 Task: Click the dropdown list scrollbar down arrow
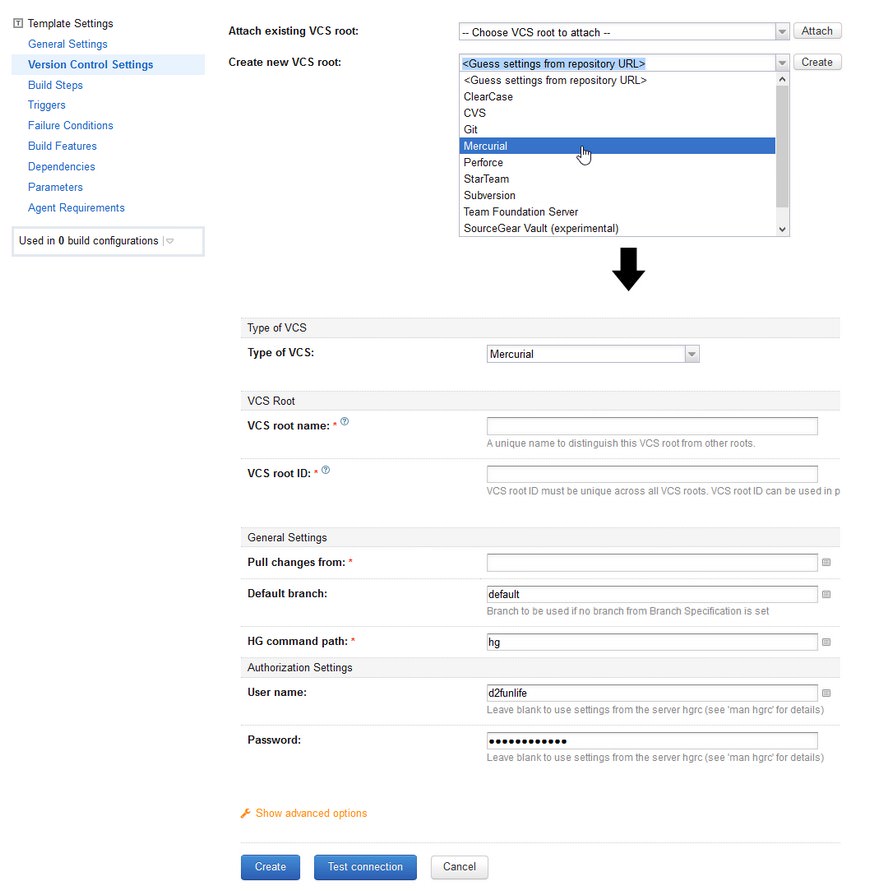[782, 229]
